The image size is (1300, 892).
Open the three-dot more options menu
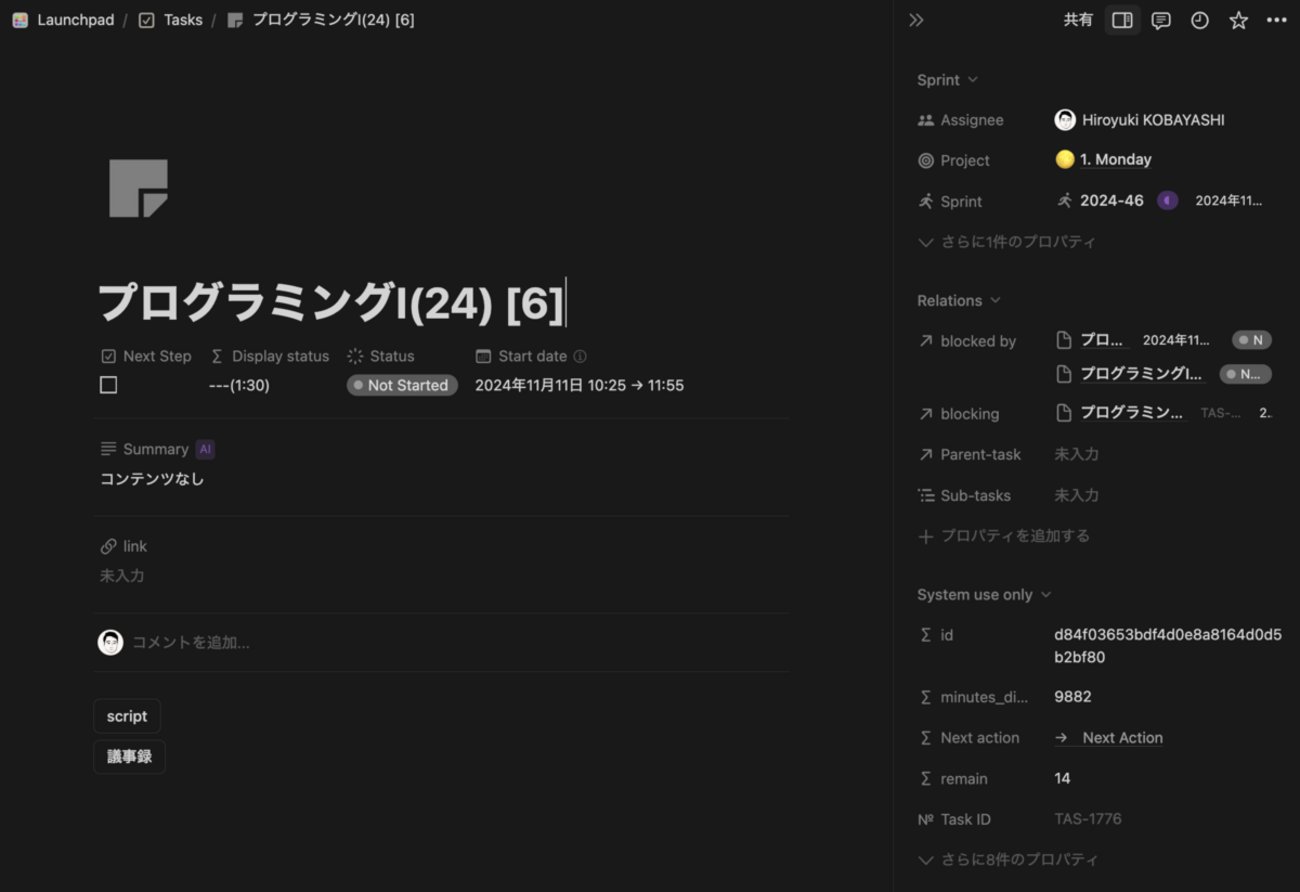coord(1277,20)
